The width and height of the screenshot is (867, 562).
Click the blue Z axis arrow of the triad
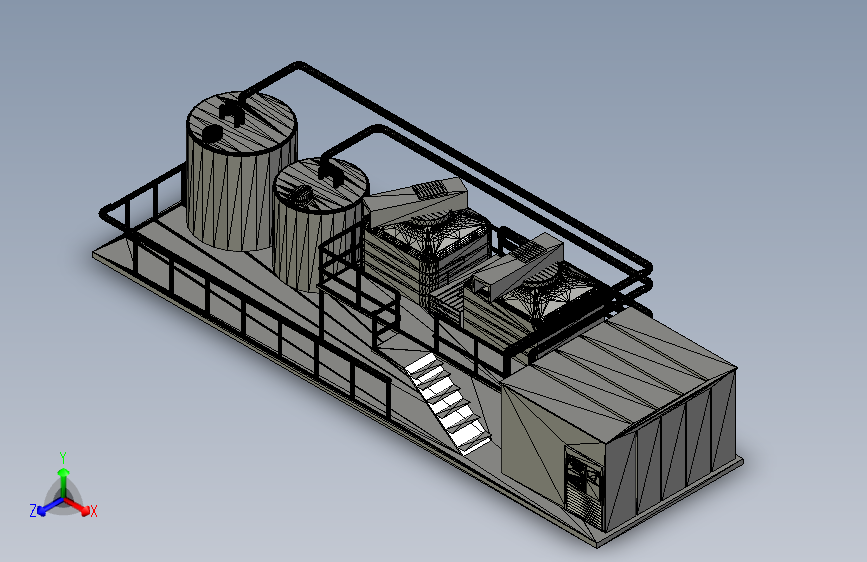coord(50,506)
